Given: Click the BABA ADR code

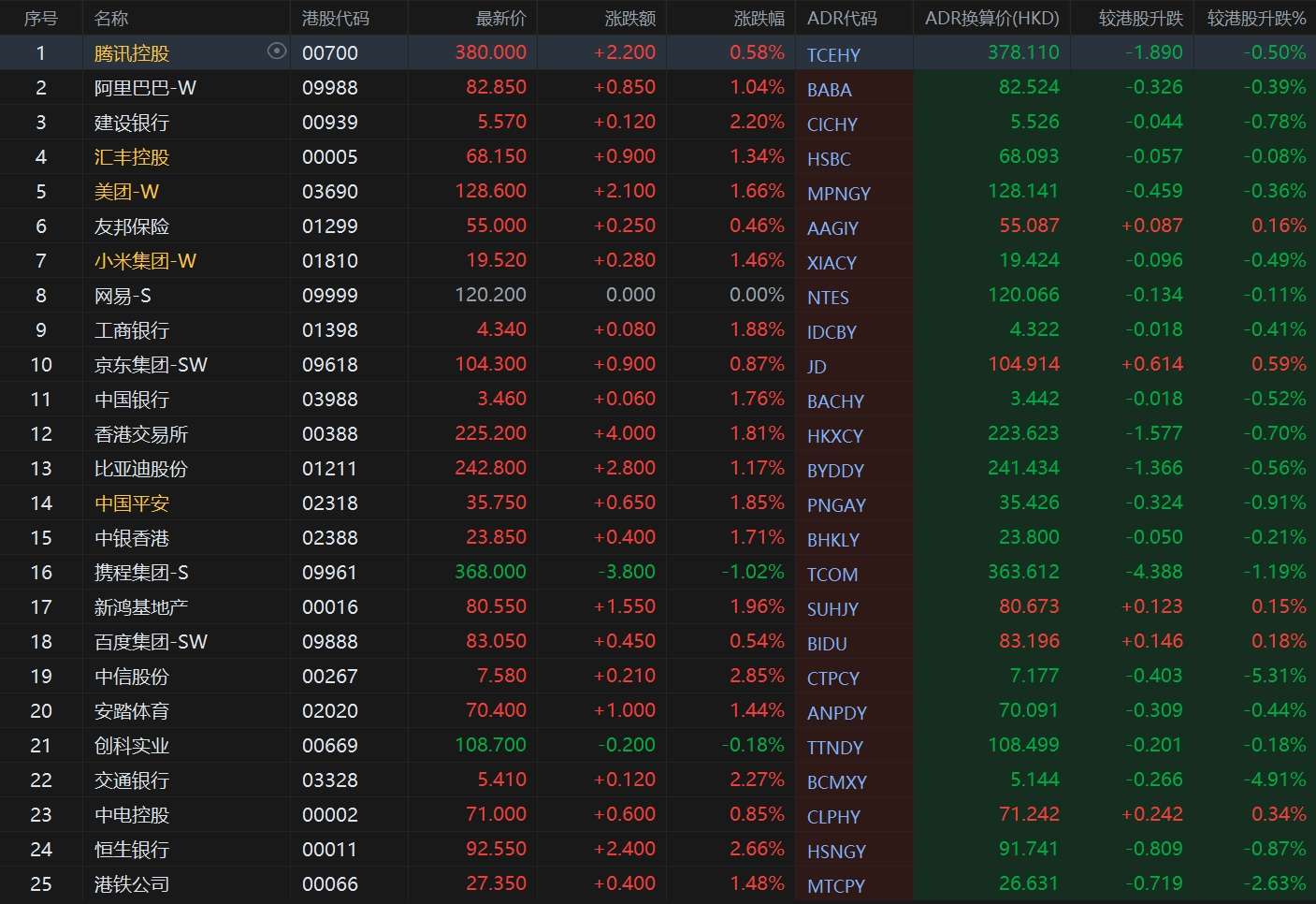Looking at the screenshot, I should point(830,90).
